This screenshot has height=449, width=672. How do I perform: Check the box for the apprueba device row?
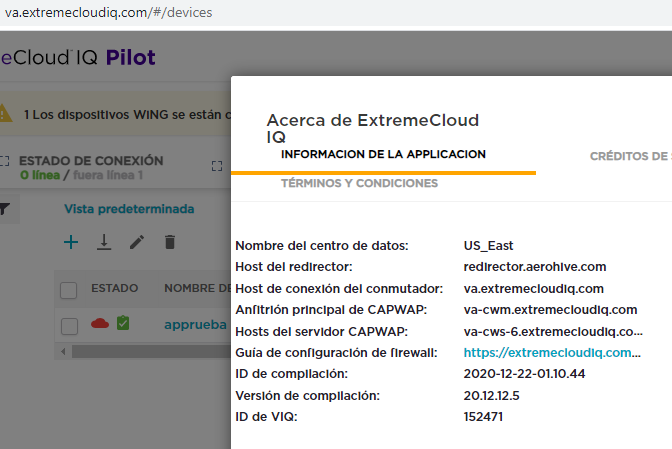click(x=69, y=325)
